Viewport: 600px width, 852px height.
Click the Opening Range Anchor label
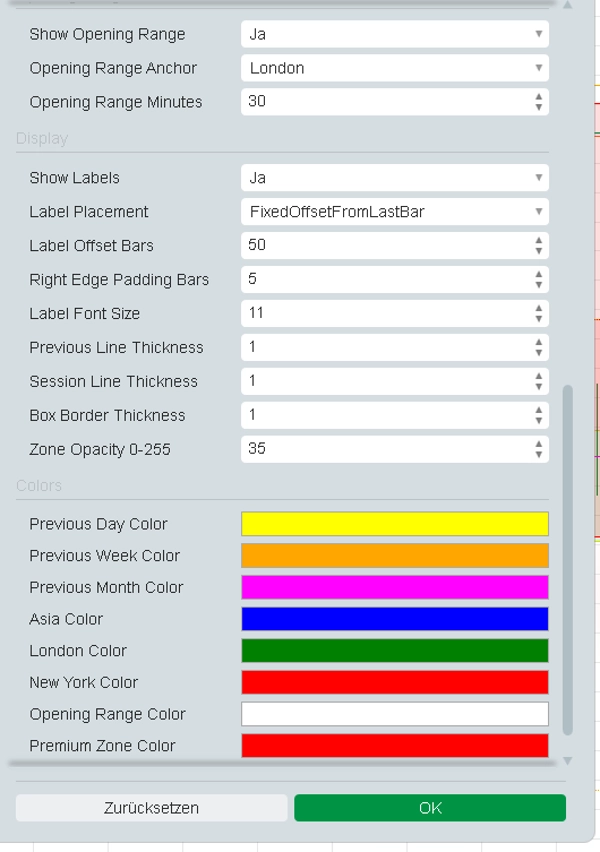[113, 68]
